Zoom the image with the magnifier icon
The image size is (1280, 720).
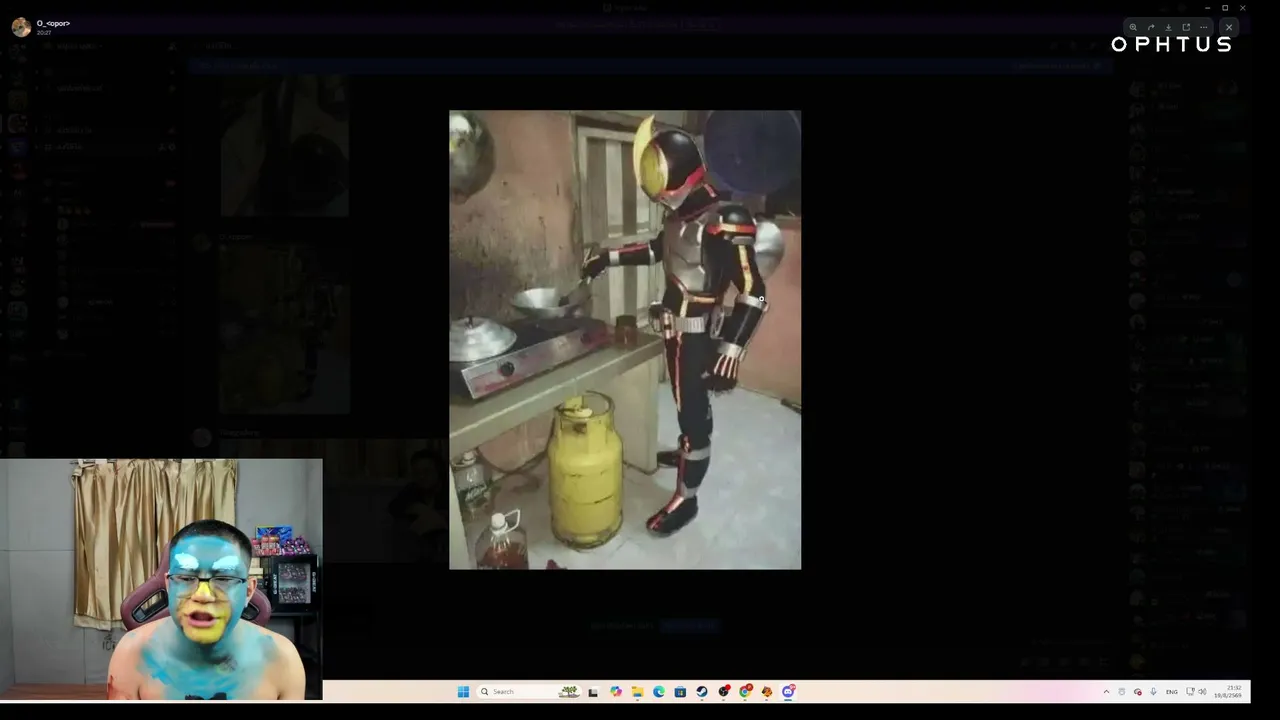[x=1133, y=27]
